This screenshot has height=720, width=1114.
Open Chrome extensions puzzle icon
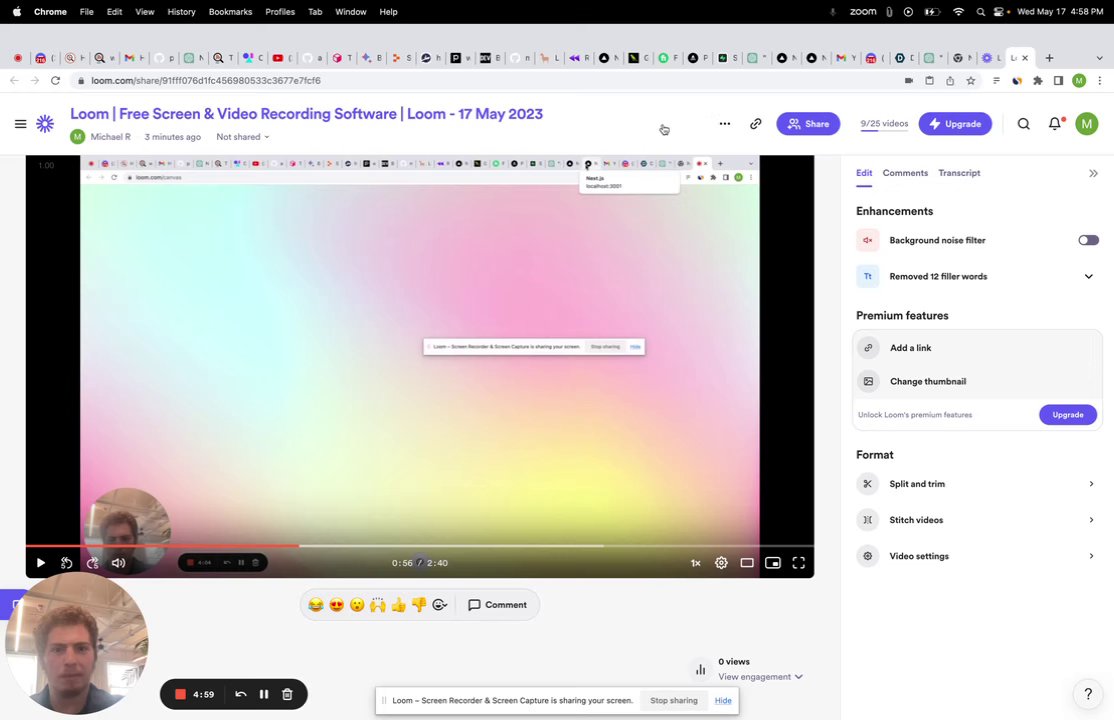coord(1038,80)
